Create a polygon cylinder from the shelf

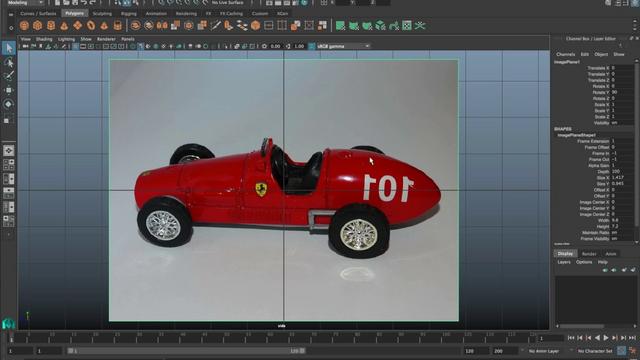point(51,26)
